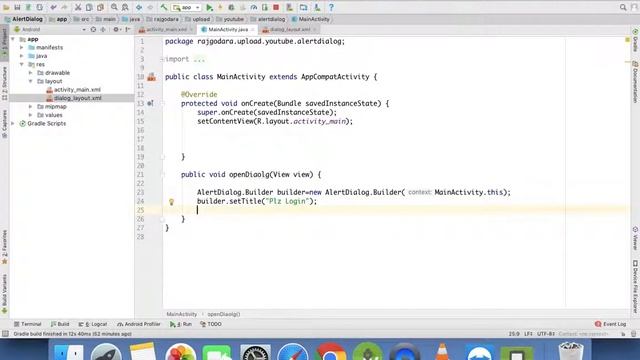Collapse the app module tree node
Viewport: 640px width, 360px height.
13,39
